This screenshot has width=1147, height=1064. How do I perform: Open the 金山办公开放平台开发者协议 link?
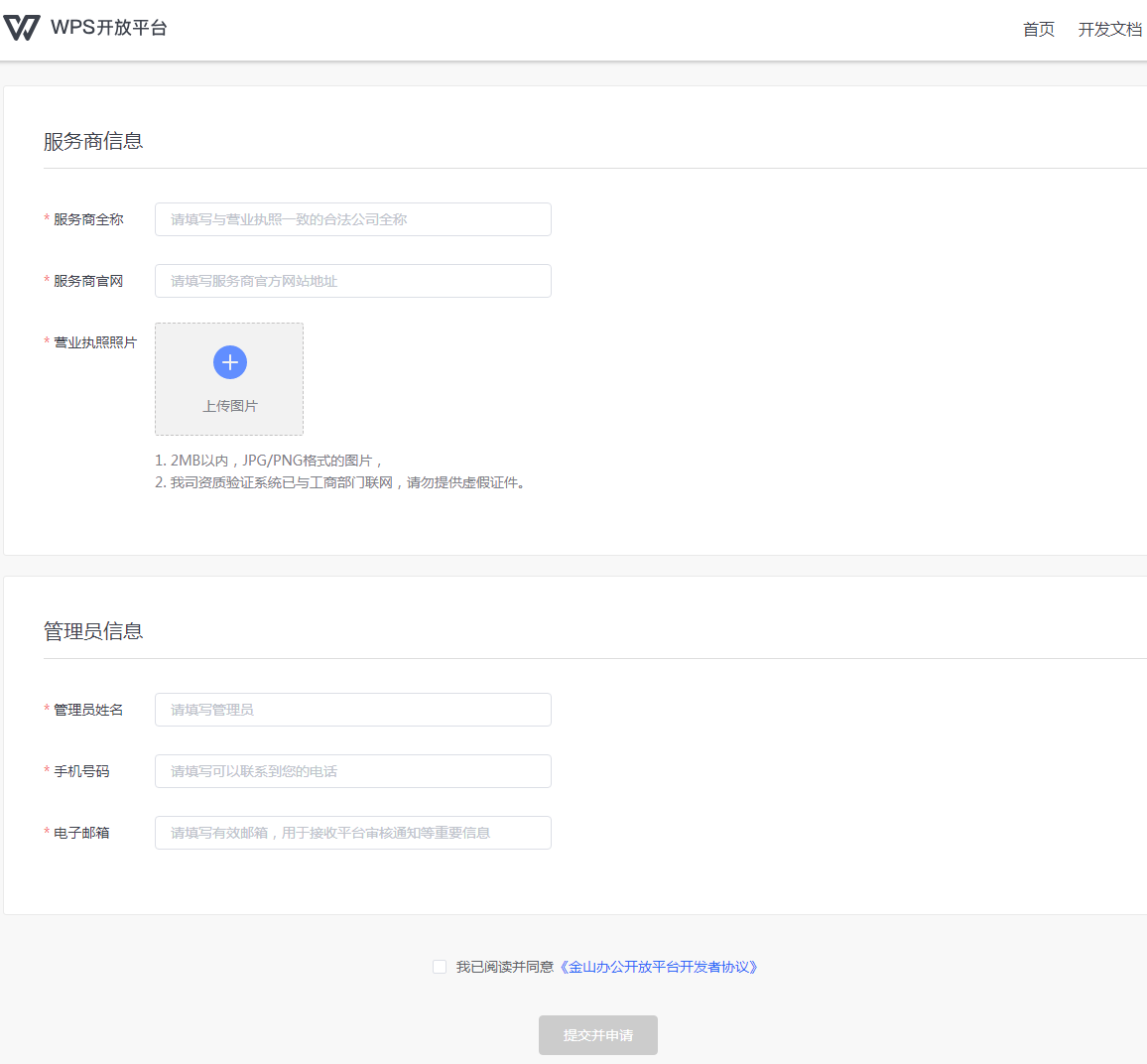click(659, 967)
